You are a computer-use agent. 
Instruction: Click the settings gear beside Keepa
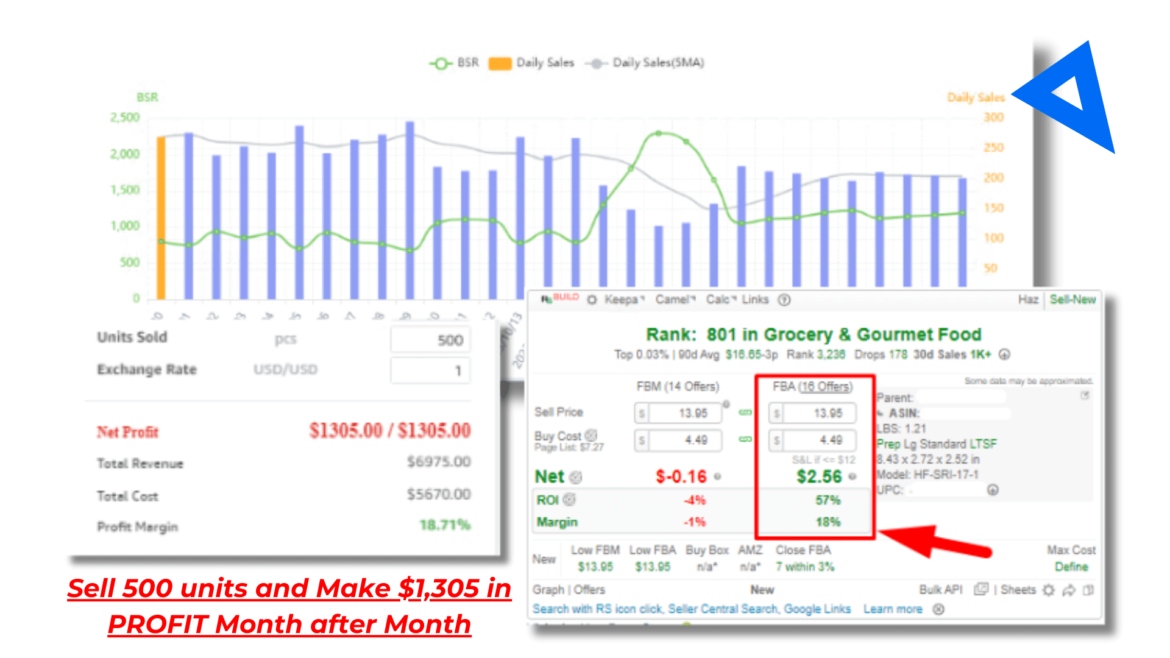click(593, 300)
